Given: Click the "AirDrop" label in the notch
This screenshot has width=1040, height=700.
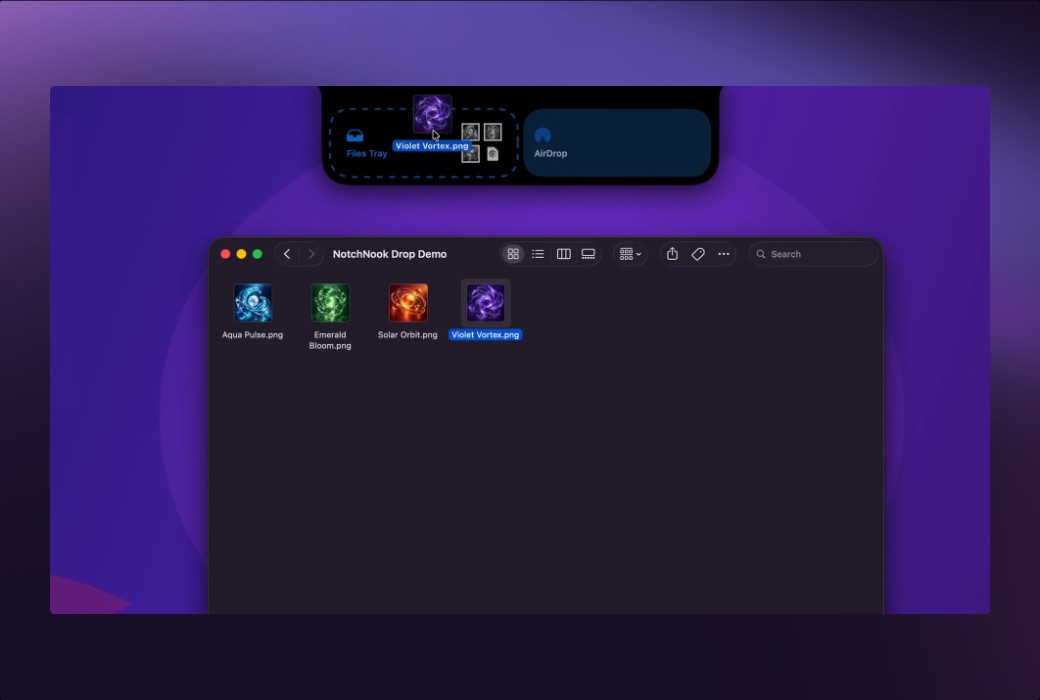Looking at the screenshot, I should click(551, 153).
